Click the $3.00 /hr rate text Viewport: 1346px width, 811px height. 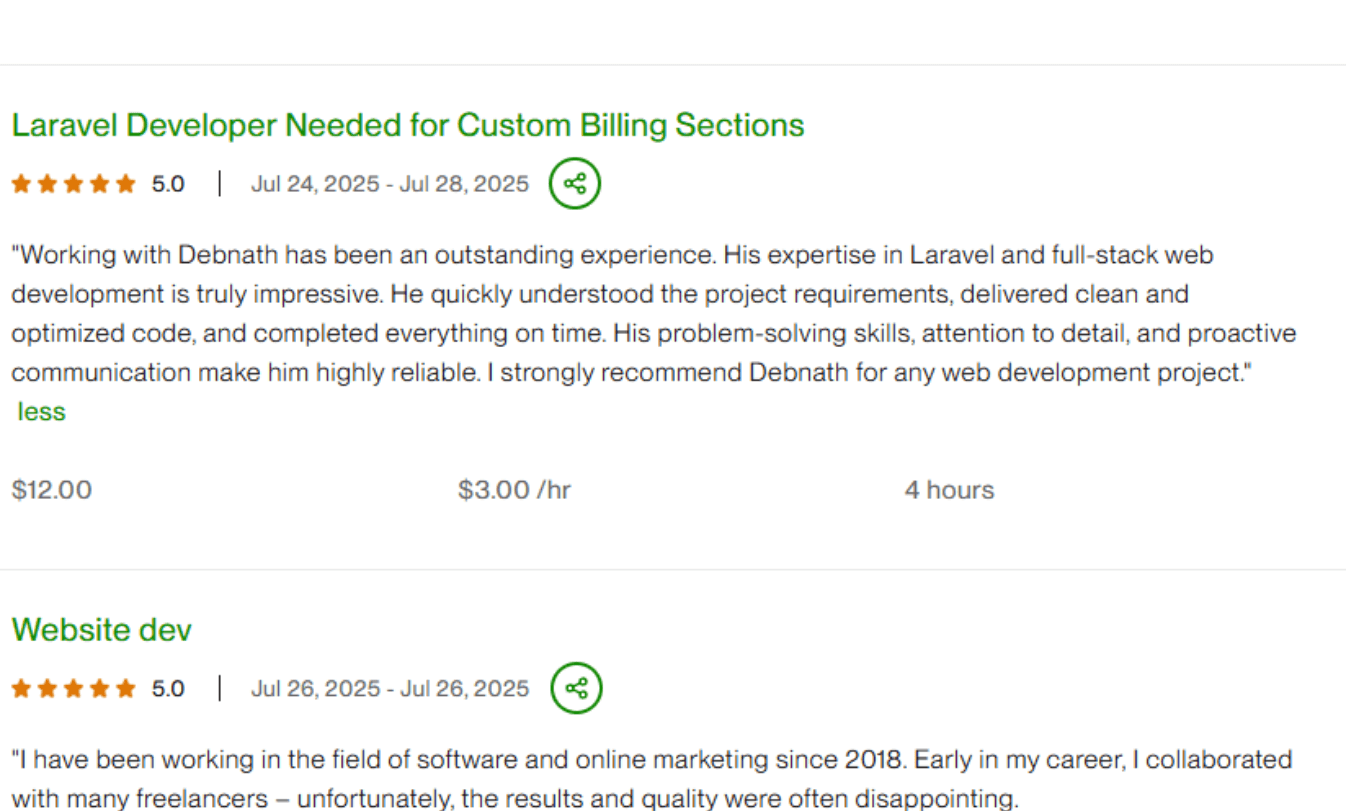[x=514, y=489]
